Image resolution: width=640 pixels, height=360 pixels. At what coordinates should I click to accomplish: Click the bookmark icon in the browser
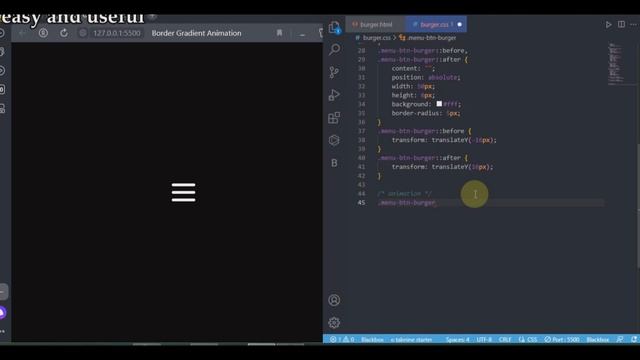[x=279, y=33]
